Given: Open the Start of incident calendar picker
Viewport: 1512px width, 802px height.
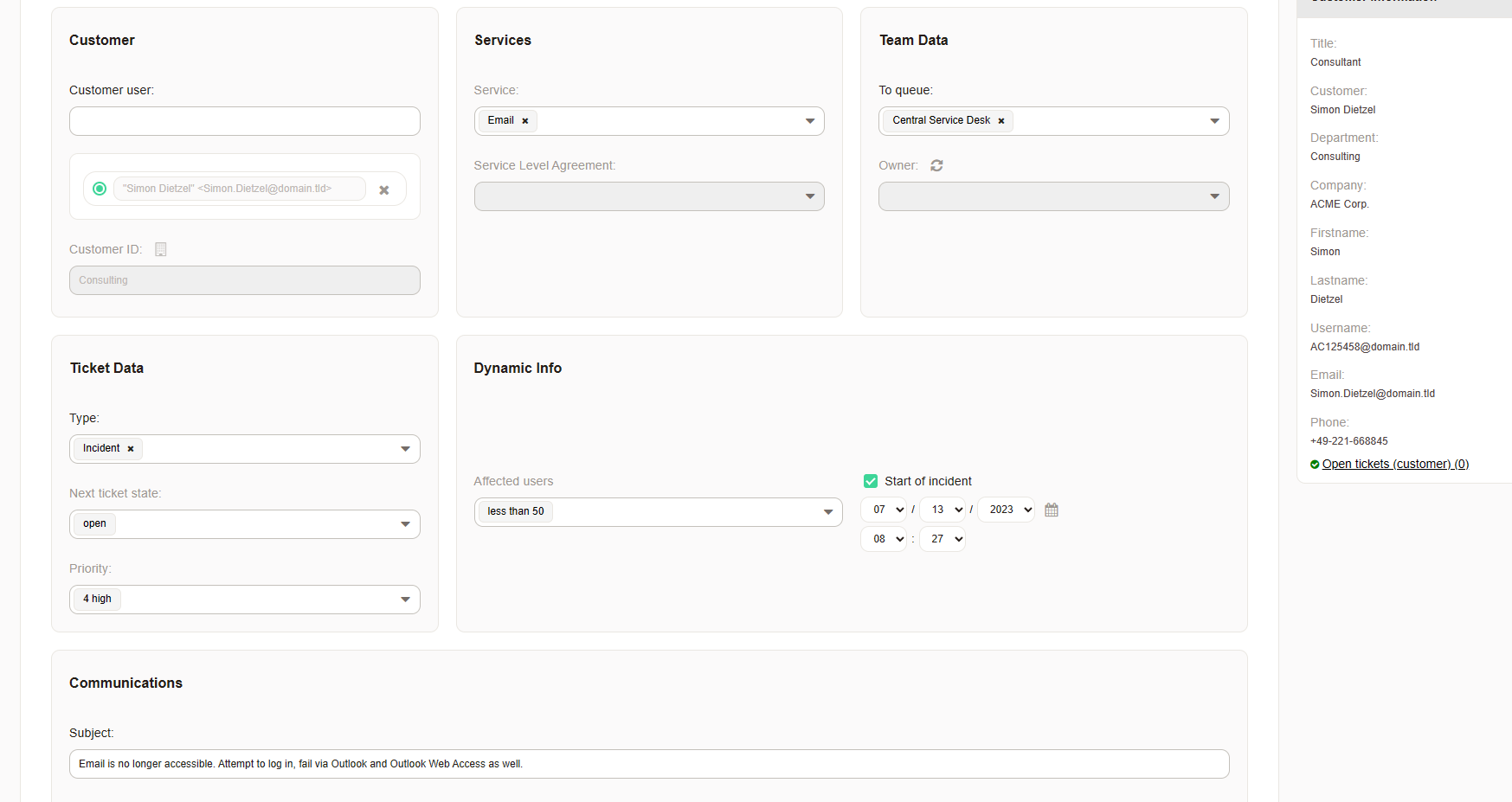Looking at the screenshot, I should pyautogui.click(x=1052, y=510).
